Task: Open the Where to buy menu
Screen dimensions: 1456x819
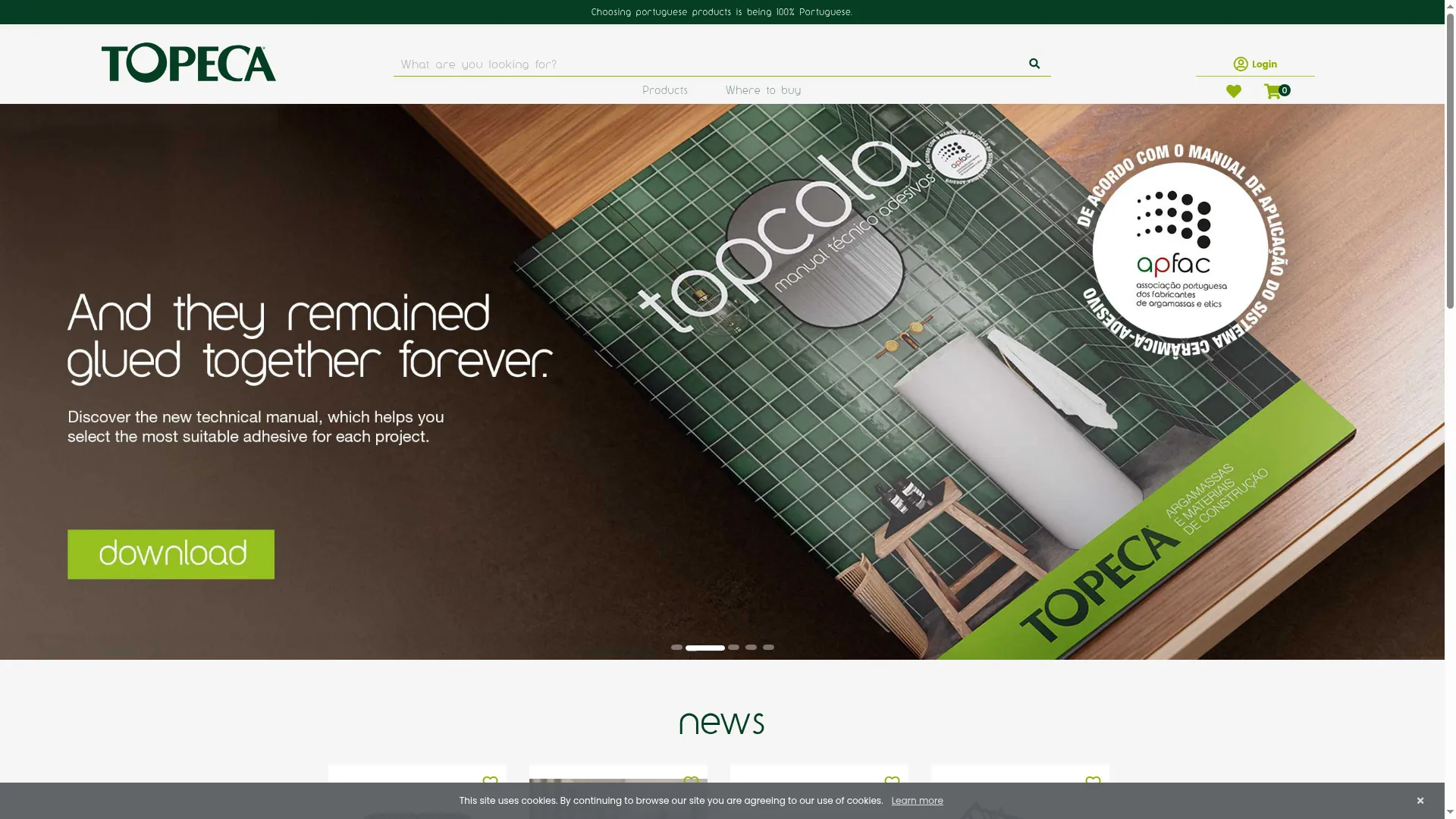Action: click(763, 90)
